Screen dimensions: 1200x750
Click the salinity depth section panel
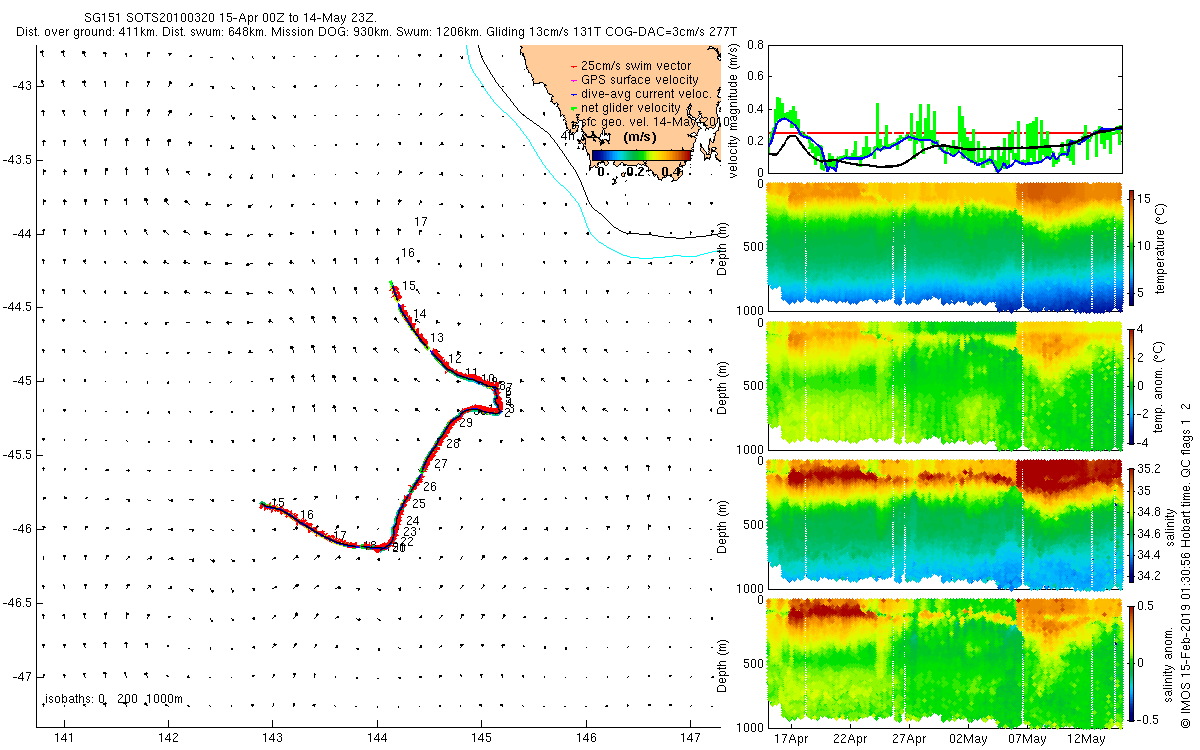pos(943,523)
